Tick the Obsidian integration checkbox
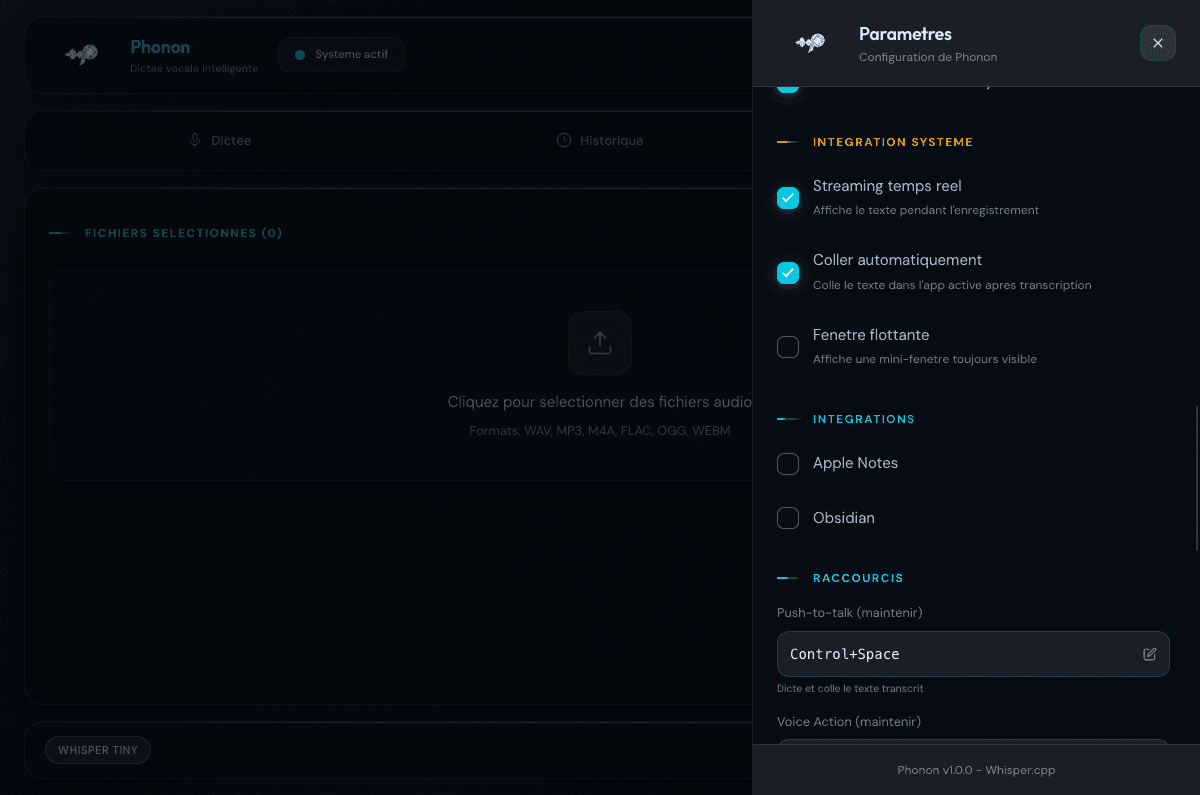This screenshot has width=1200, height=795. (788, 518)
